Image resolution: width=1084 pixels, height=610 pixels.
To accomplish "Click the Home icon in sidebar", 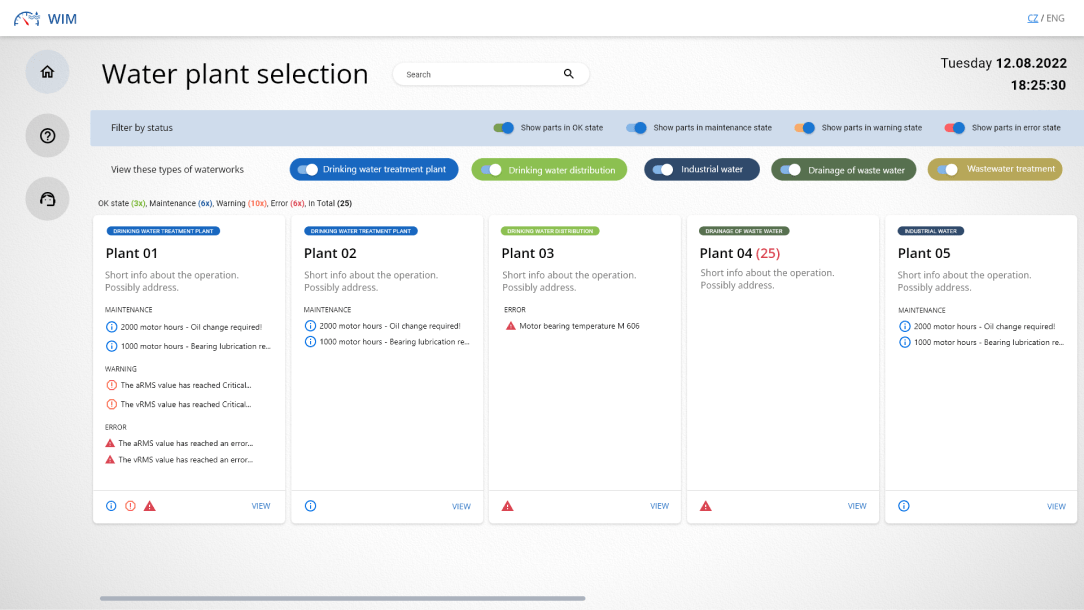I will coord(47,72).
